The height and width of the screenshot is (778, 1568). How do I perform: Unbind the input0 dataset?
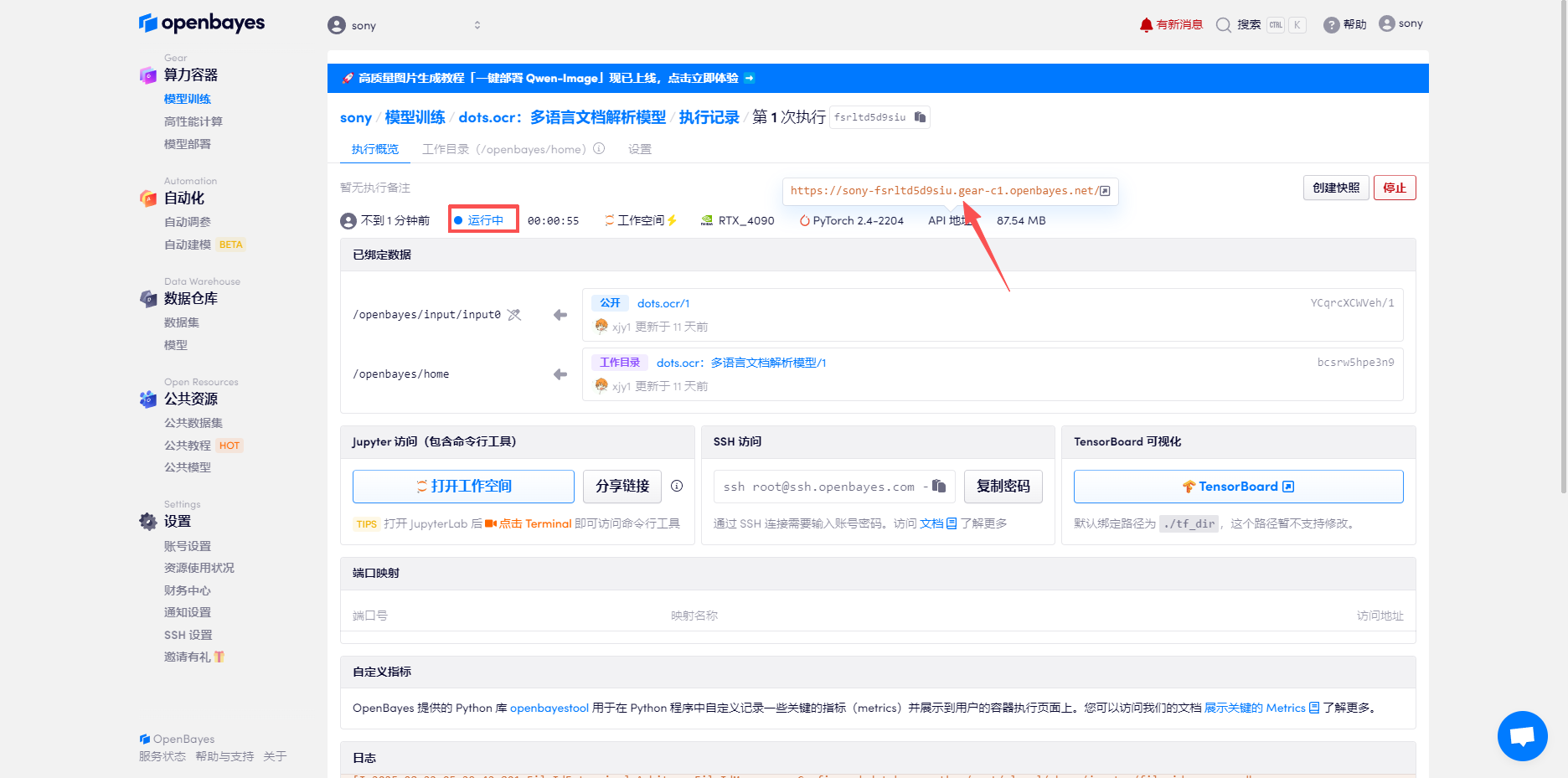[x=514, y=314]
